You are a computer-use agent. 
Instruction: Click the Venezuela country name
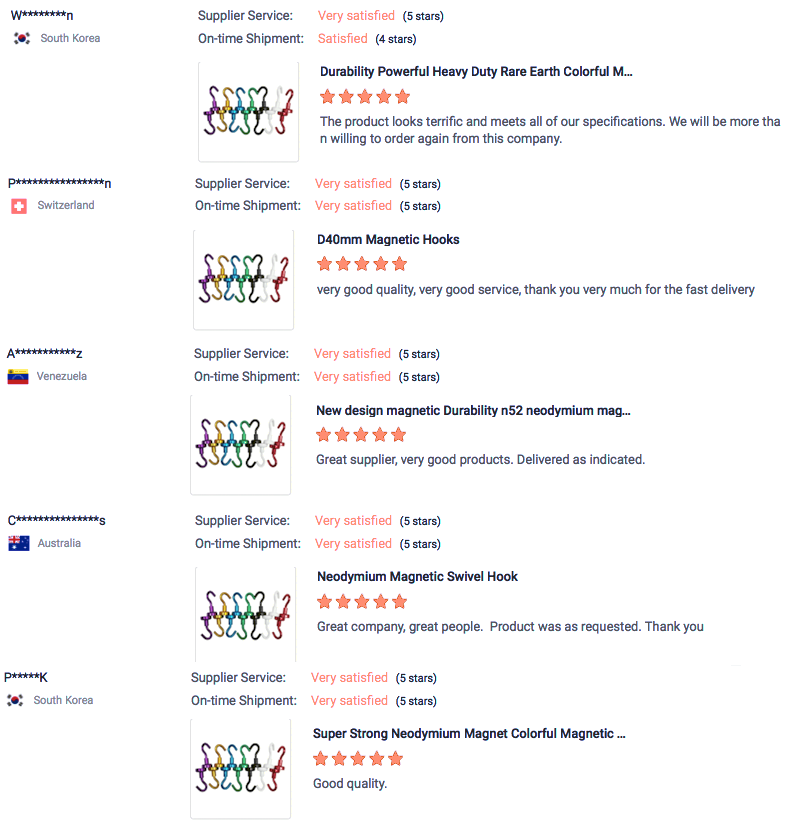tap(62, 377)
